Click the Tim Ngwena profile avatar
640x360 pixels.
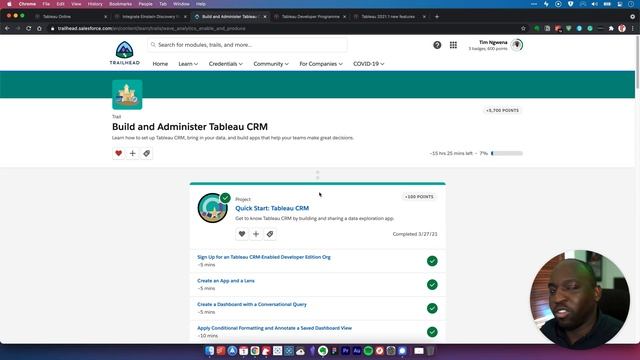pyautogui.click(x=517, y=45)
